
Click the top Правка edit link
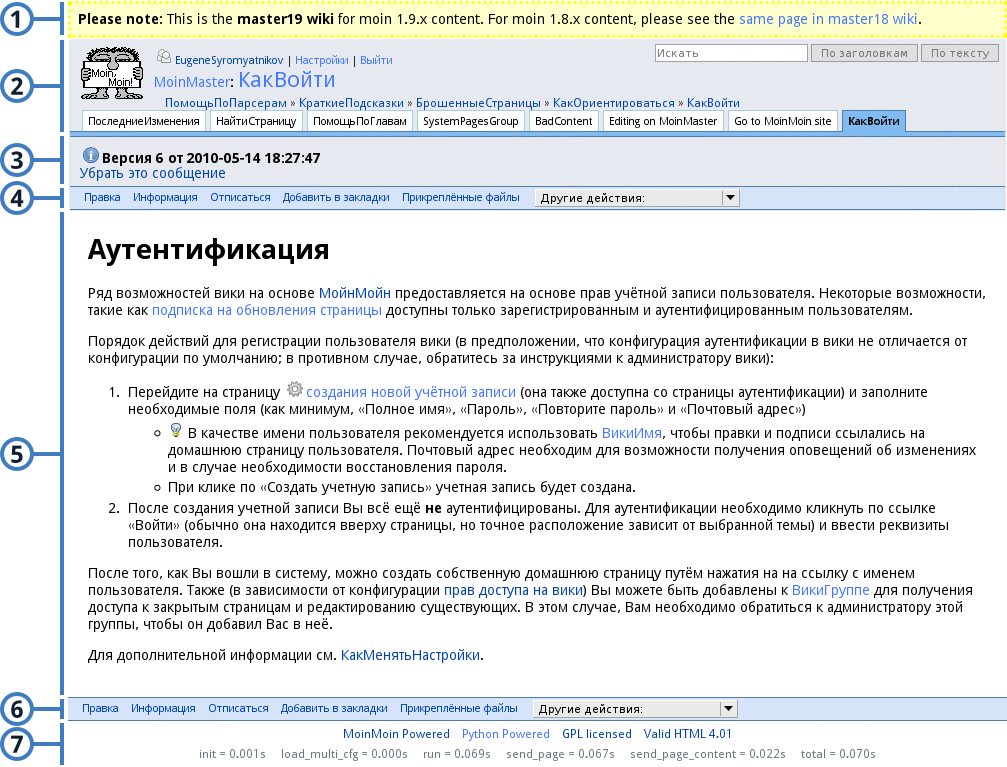(x=102, y=198)
